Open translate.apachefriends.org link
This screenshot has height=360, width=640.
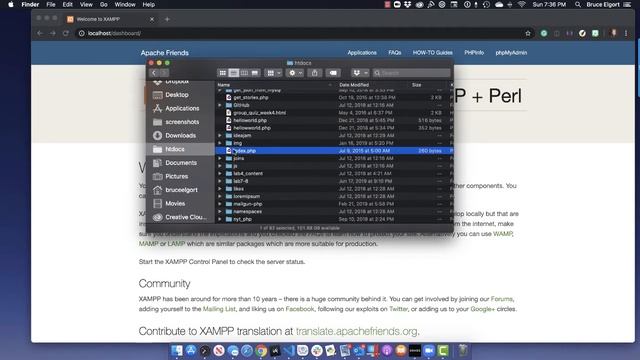(x=356, y=331)
